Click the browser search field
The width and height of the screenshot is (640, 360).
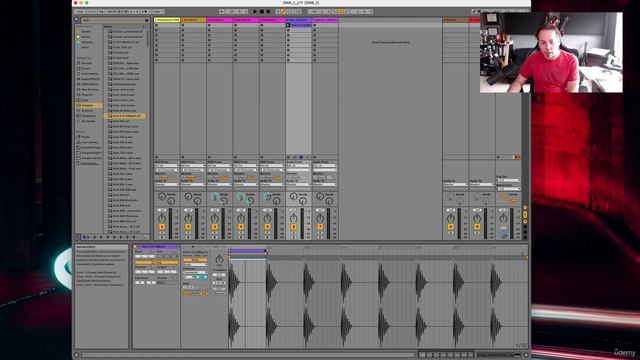[114, 20]
